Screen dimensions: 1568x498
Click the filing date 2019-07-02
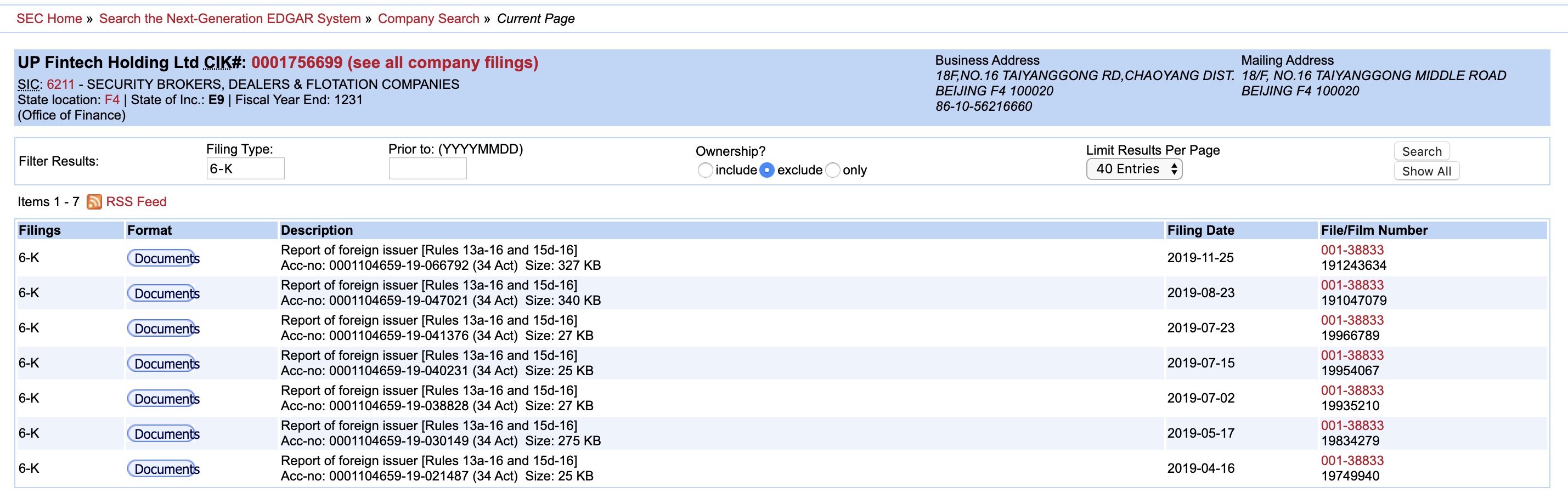pyautogui.click(x=1200, y=399)
